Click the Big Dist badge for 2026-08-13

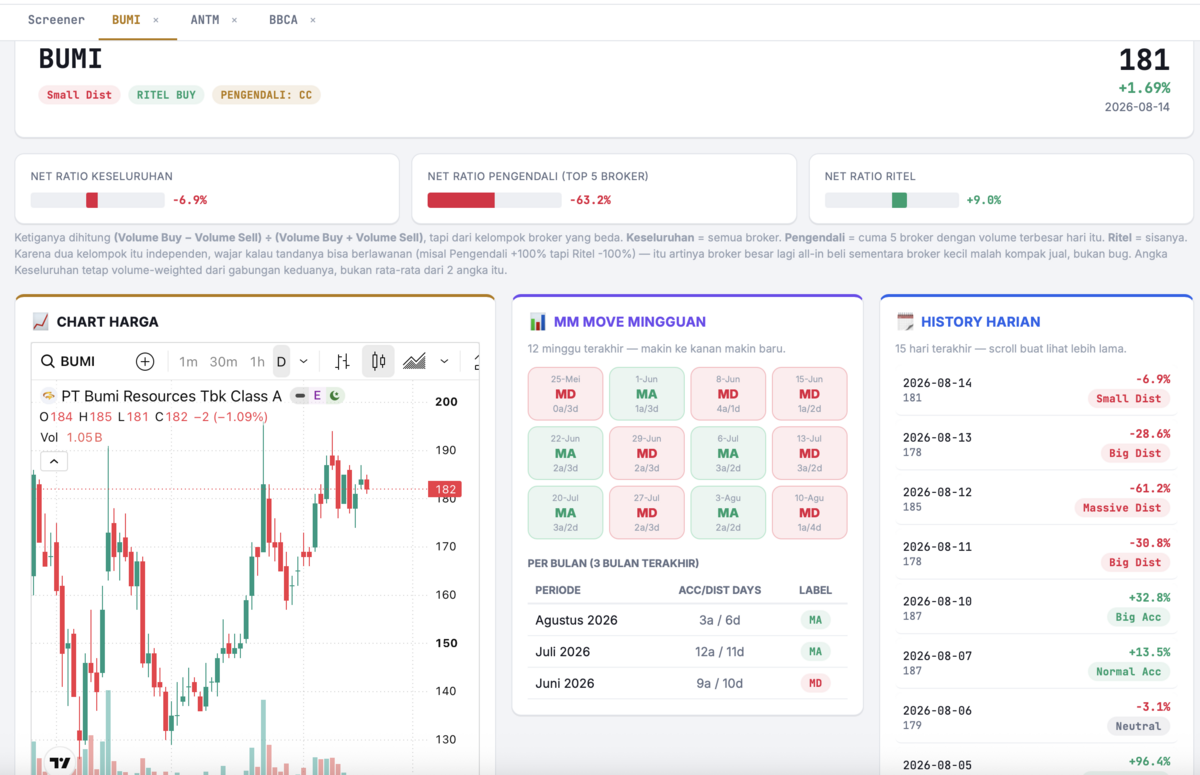click(1135, 453)
